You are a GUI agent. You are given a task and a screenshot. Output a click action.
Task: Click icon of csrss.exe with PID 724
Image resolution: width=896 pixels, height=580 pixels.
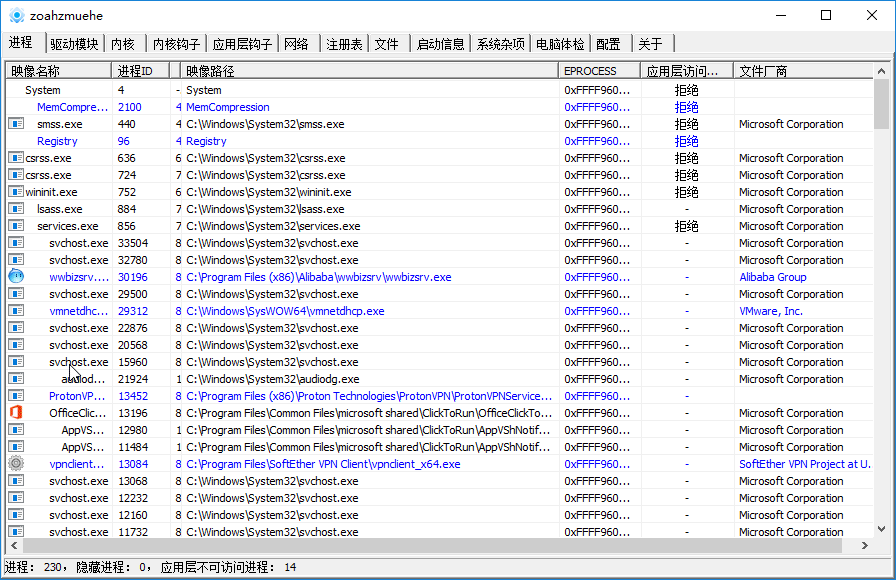pyautogui.click(x=16, y=175)
